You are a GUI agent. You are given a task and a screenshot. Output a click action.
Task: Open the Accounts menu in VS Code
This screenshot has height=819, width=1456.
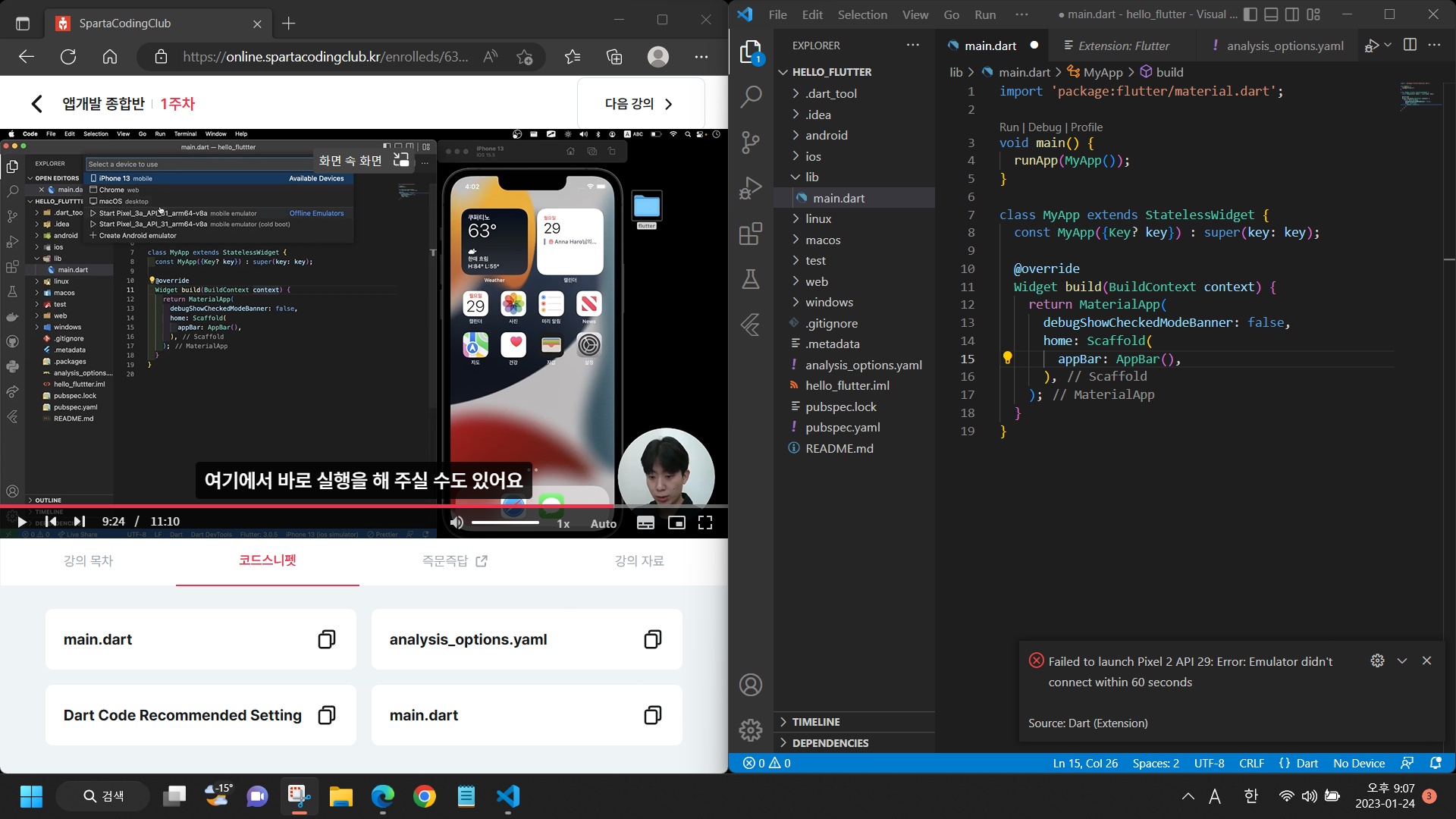pos(751,685)
